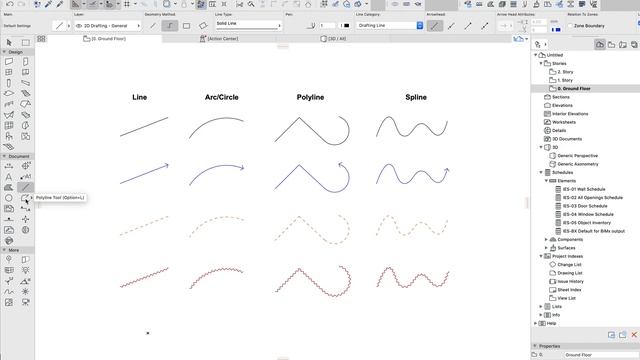Select the Slab tool
This screenshot has height=360, width=640.
[x=9, y=93]
